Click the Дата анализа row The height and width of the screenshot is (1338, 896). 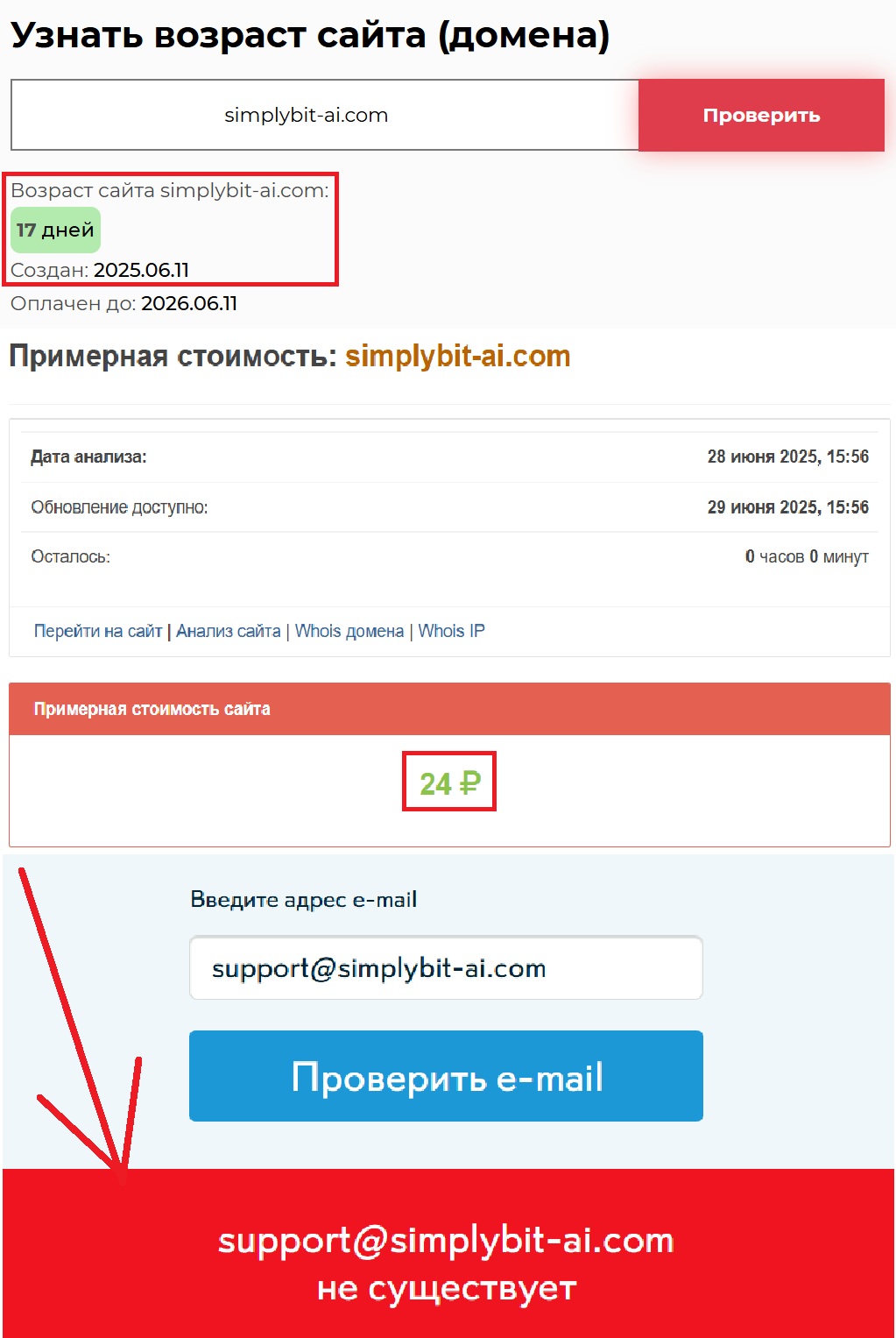[449, 457]
